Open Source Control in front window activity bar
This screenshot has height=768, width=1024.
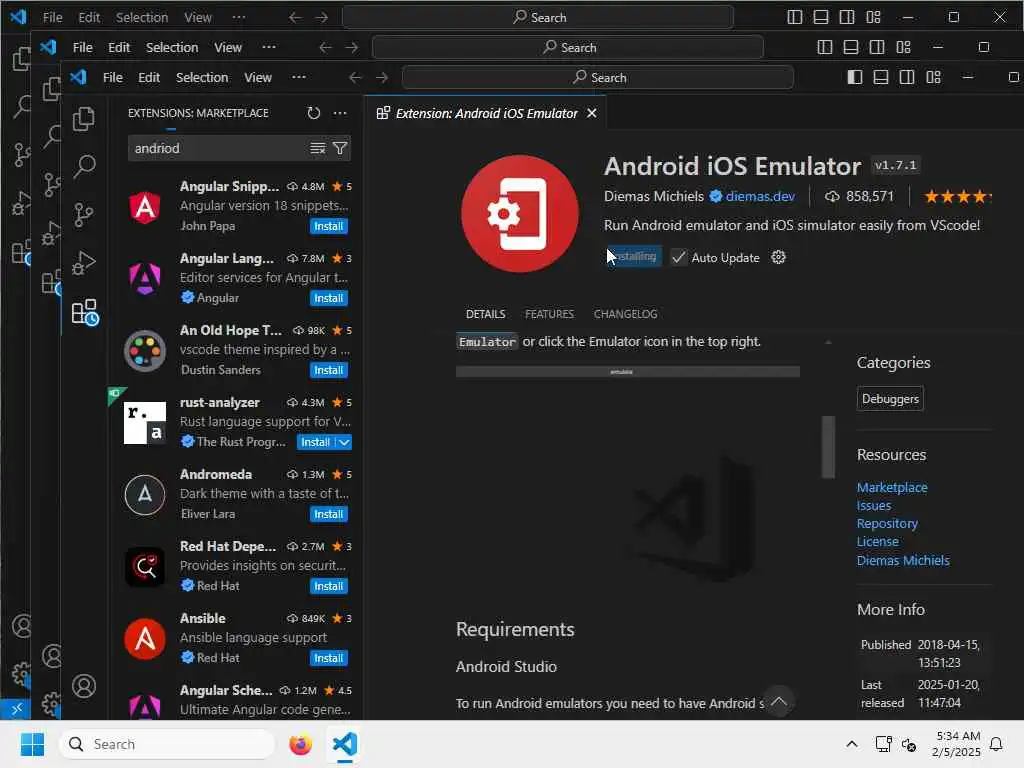point(84,215)
